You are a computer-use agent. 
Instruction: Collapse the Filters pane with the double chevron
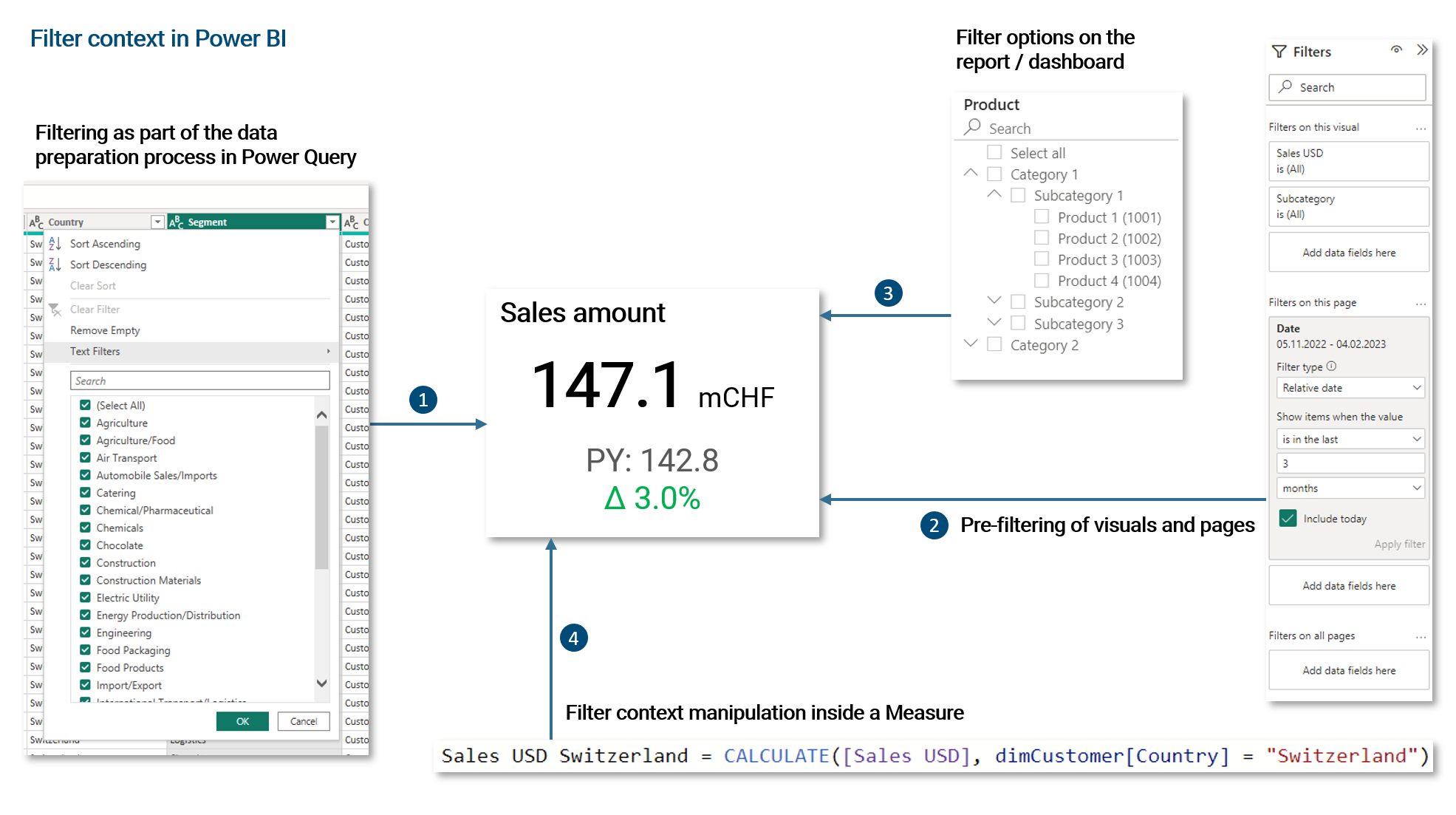point(1422,50)
